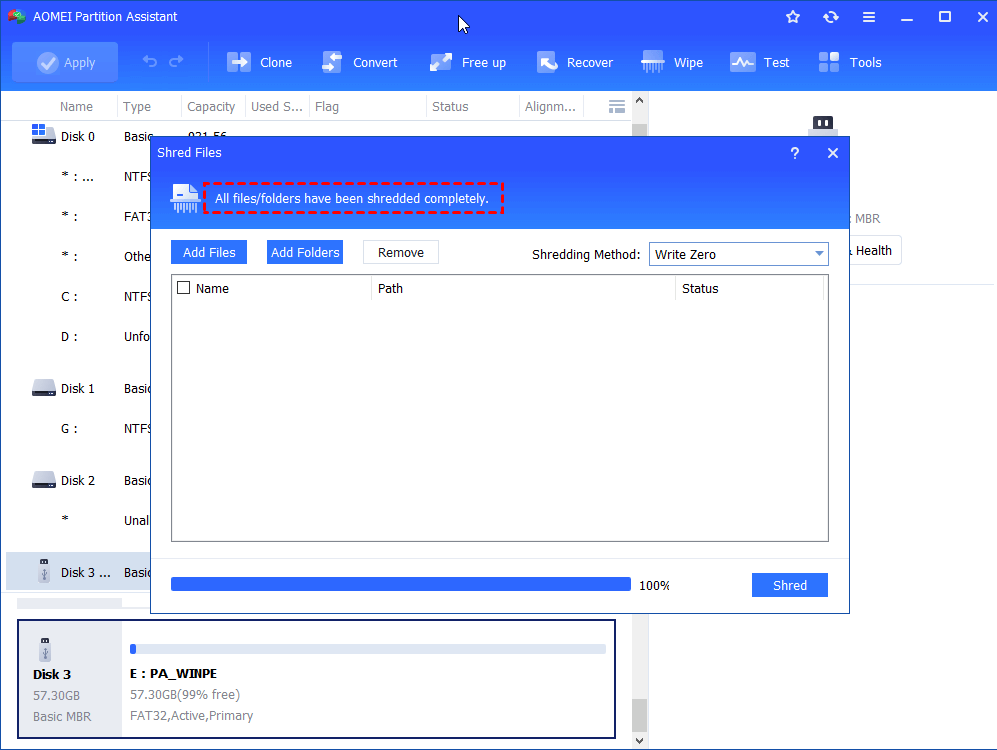This screenshot has height=750, width=997.
Task: Click the undo arrow icon
Action: 149,62
